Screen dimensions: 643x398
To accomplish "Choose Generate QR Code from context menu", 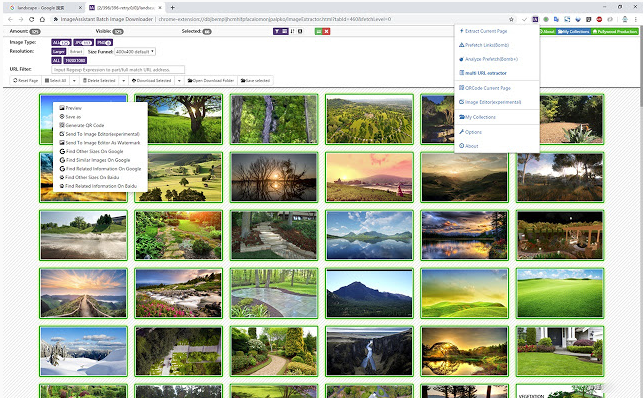I will pos(82,125).
